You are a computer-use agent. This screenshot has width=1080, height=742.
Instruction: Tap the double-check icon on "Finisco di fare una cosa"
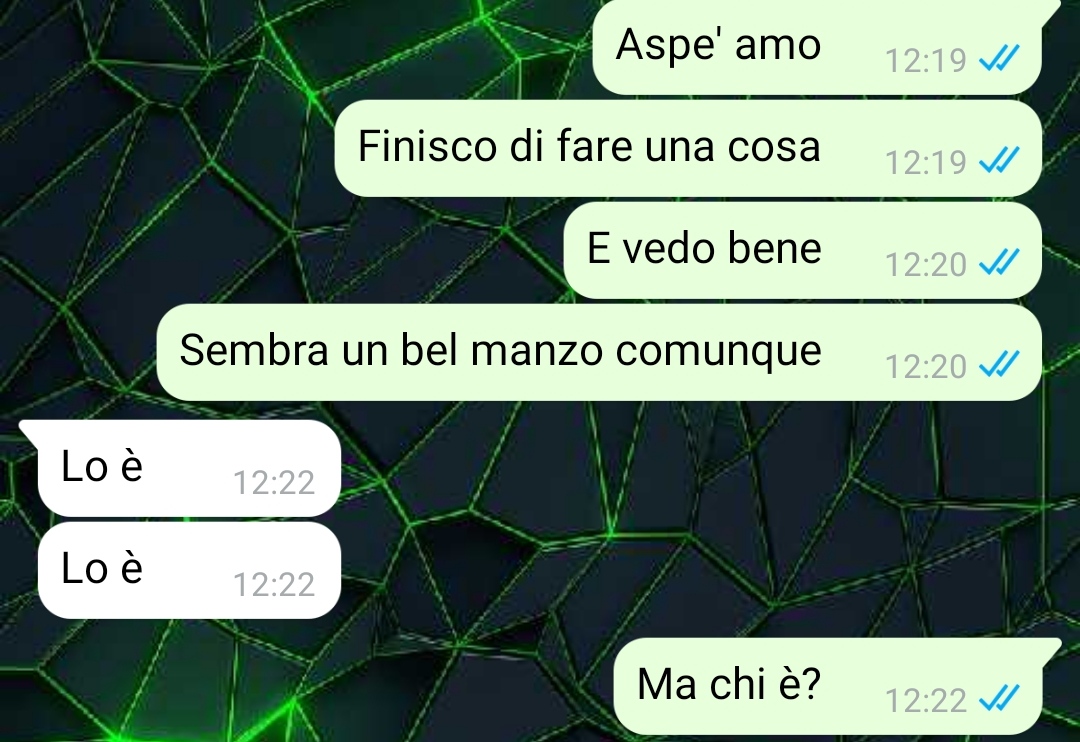(x=999, y=161)
